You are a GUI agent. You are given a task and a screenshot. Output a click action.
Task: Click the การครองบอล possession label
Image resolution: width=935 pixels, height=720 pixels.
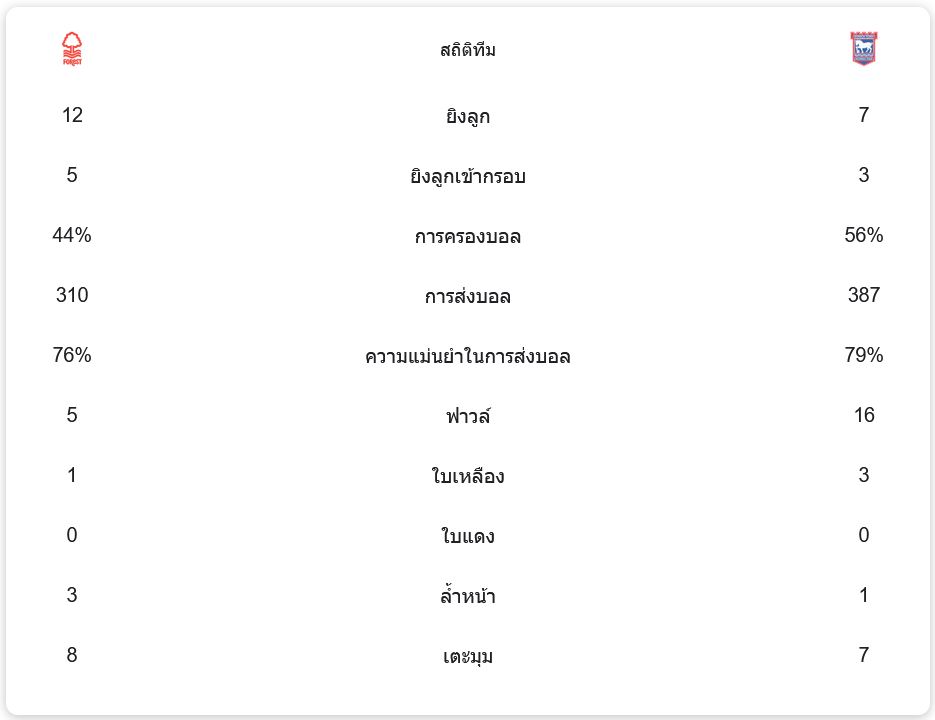[467, 236]
